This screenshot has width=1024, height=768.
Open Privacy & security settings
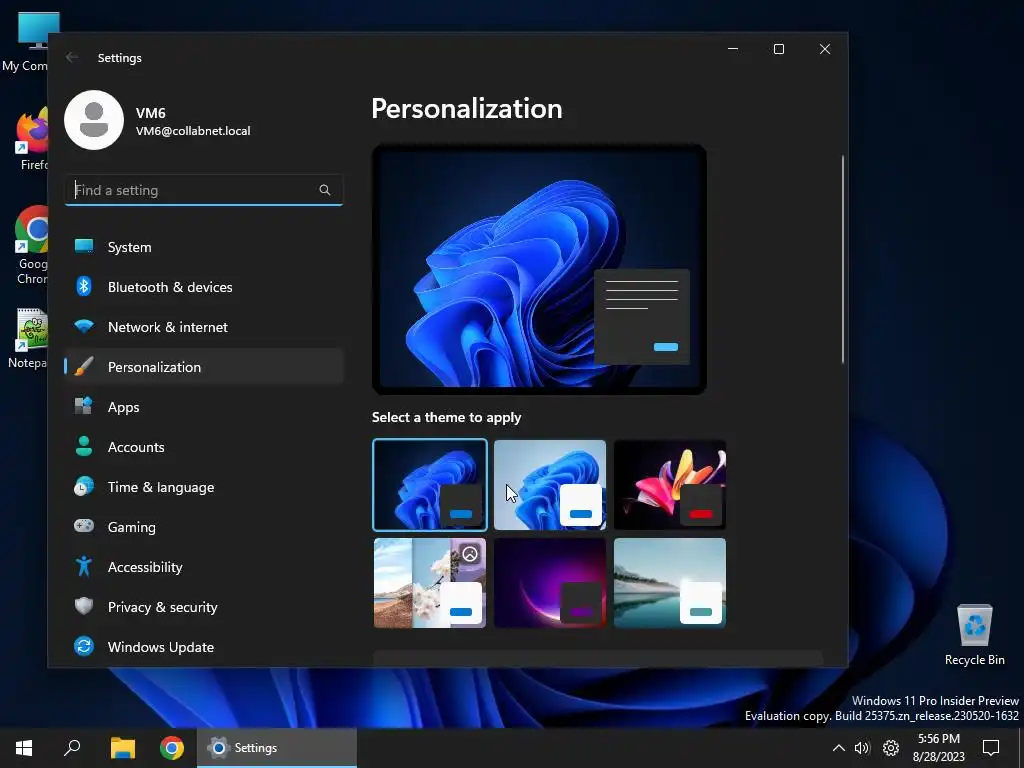point(204,607)
